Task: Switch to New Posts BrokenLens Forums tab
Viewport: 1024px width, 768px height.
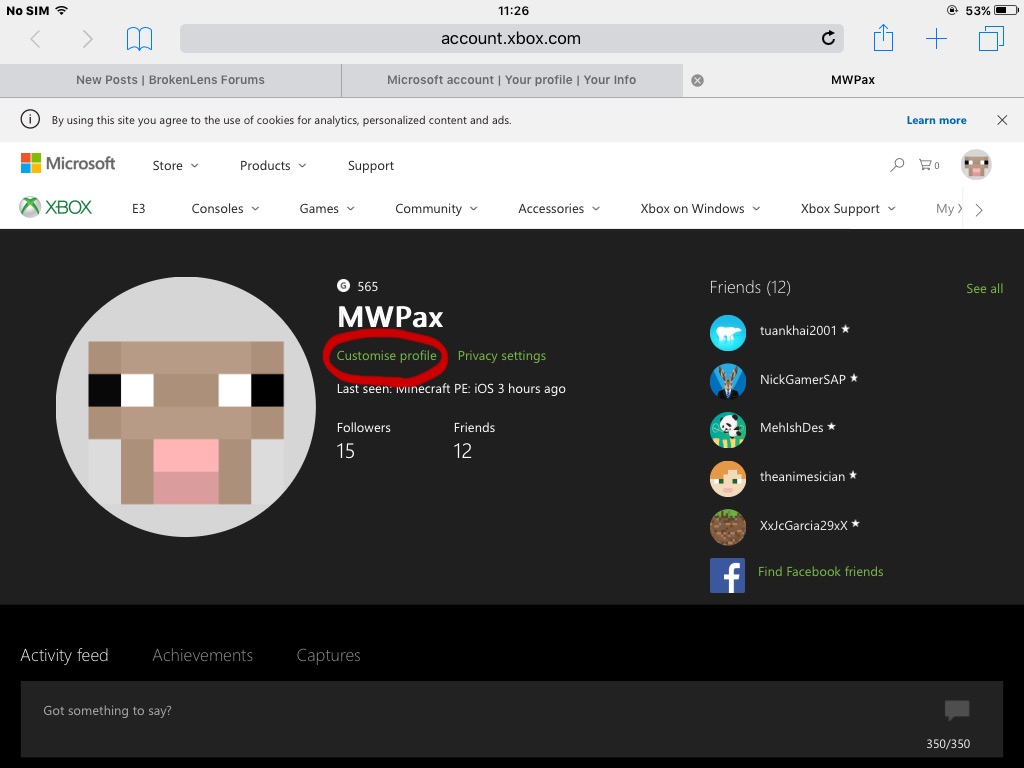Action: [x=170, y=80]
